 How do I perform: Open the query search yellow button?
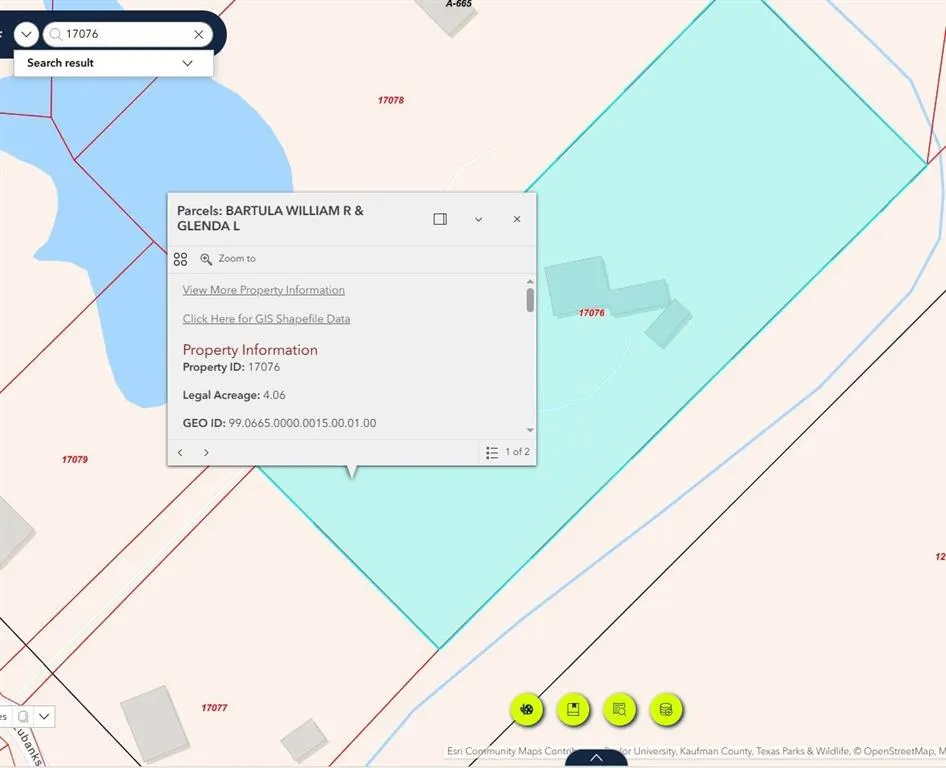point(620,709)
